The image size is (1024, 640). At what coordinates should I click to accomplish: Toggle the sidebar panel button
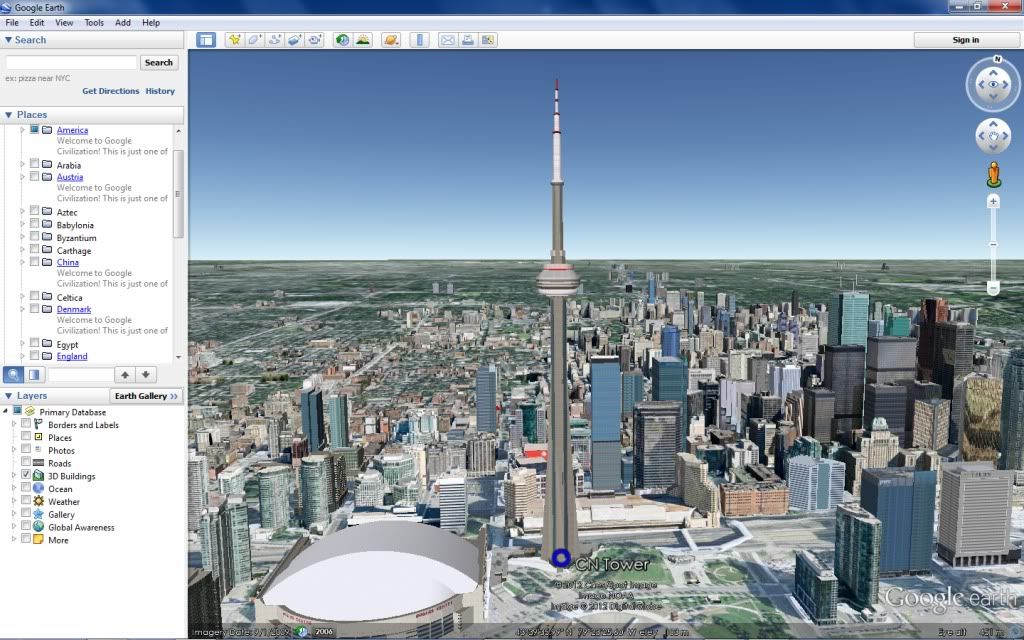point(206,40)
